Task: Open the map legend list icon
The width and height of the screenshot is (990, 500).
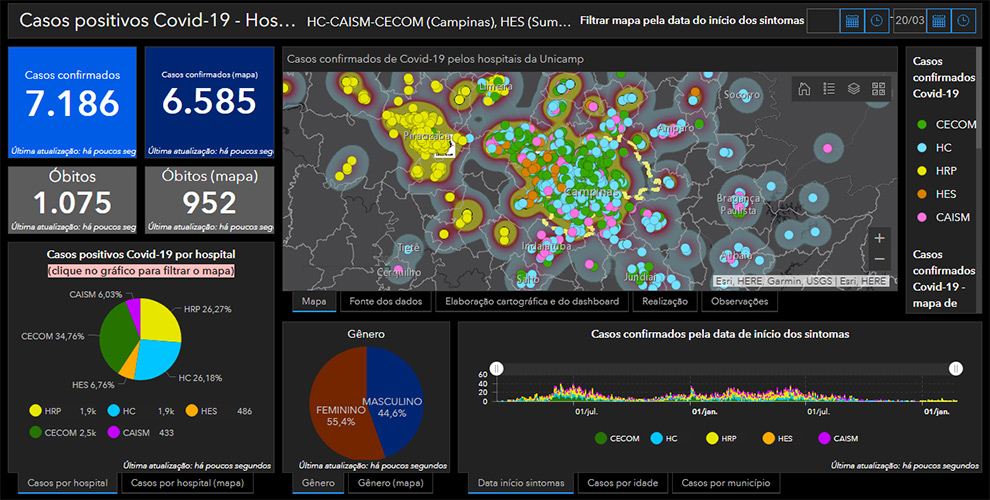Action: pos(829,88)
